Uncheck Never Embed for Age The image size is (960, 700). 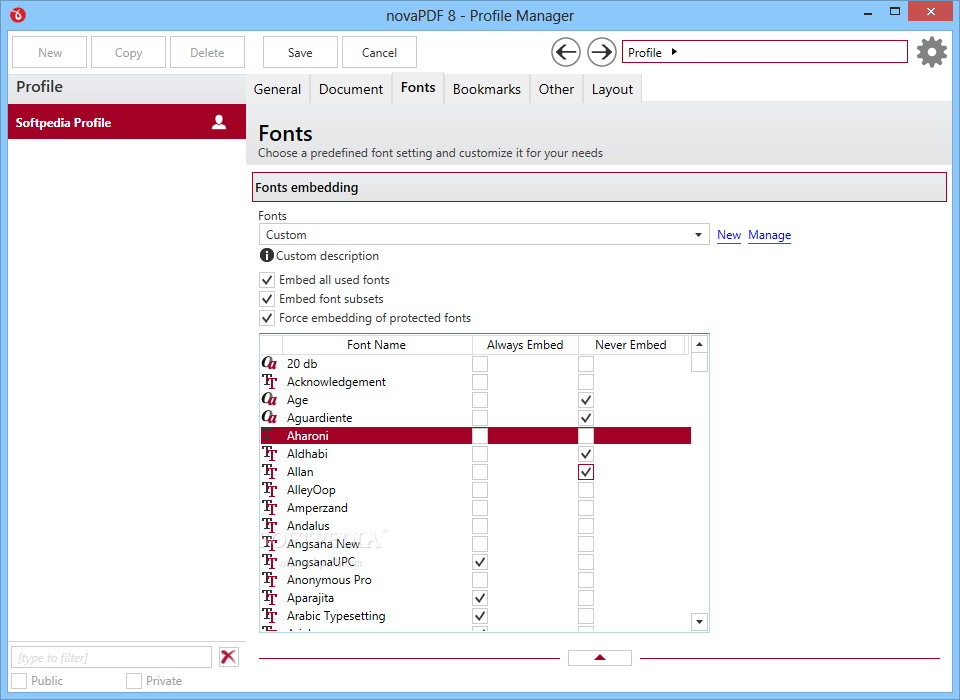point(586,400)
